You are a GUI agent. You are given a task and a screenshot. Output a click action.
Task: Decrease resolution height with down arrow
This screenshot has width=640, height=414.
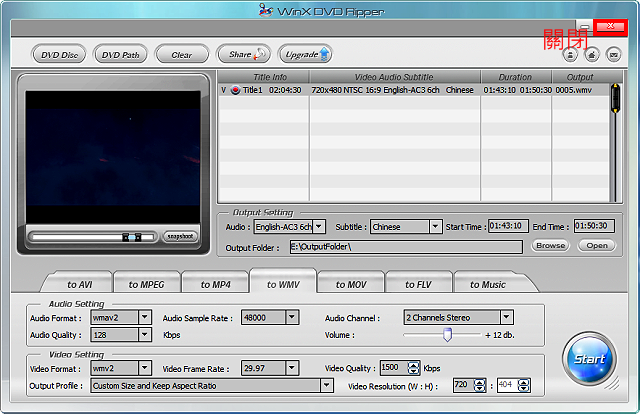coord(524,388)
